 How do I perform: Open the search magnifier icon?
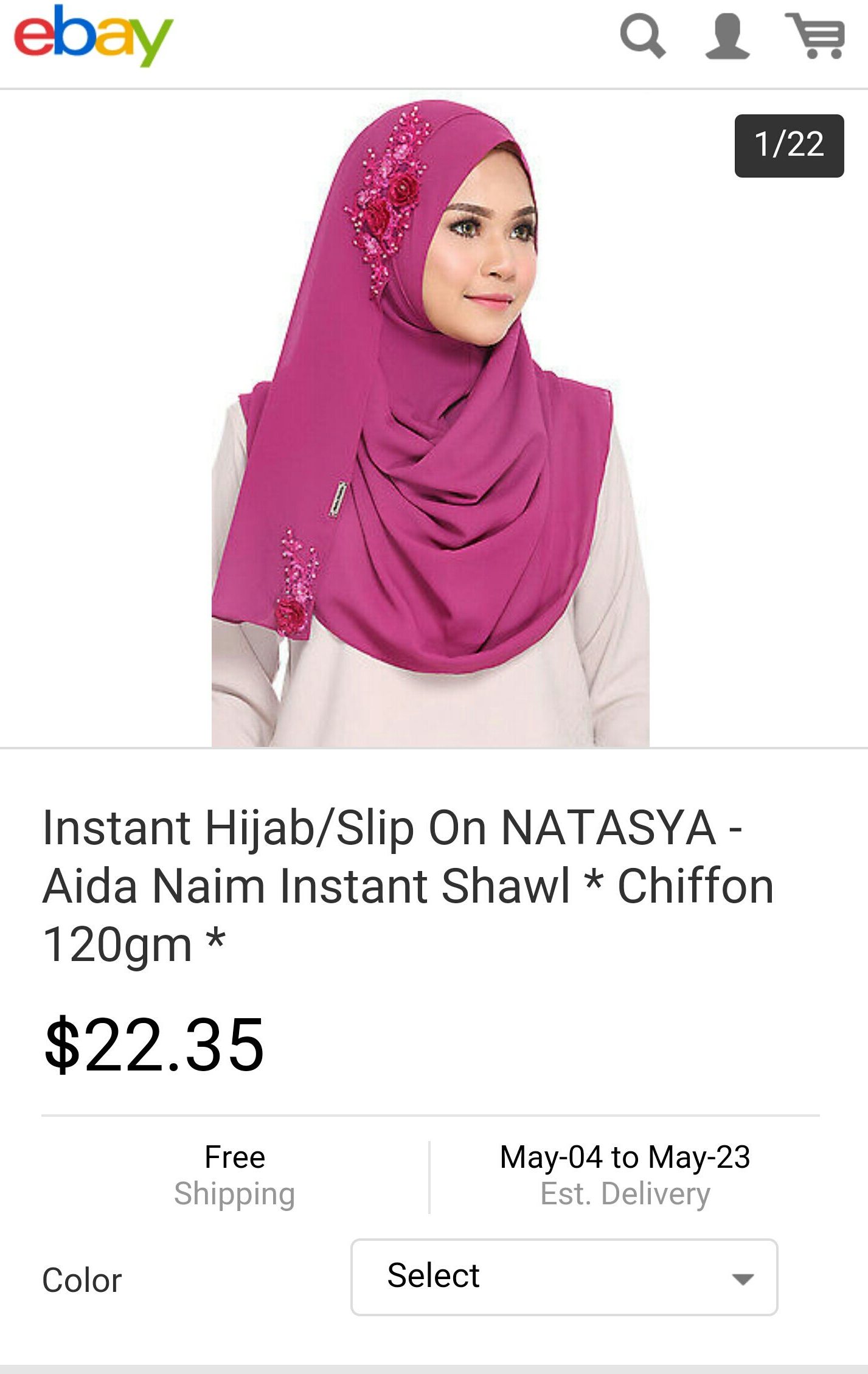coord(642,36)
